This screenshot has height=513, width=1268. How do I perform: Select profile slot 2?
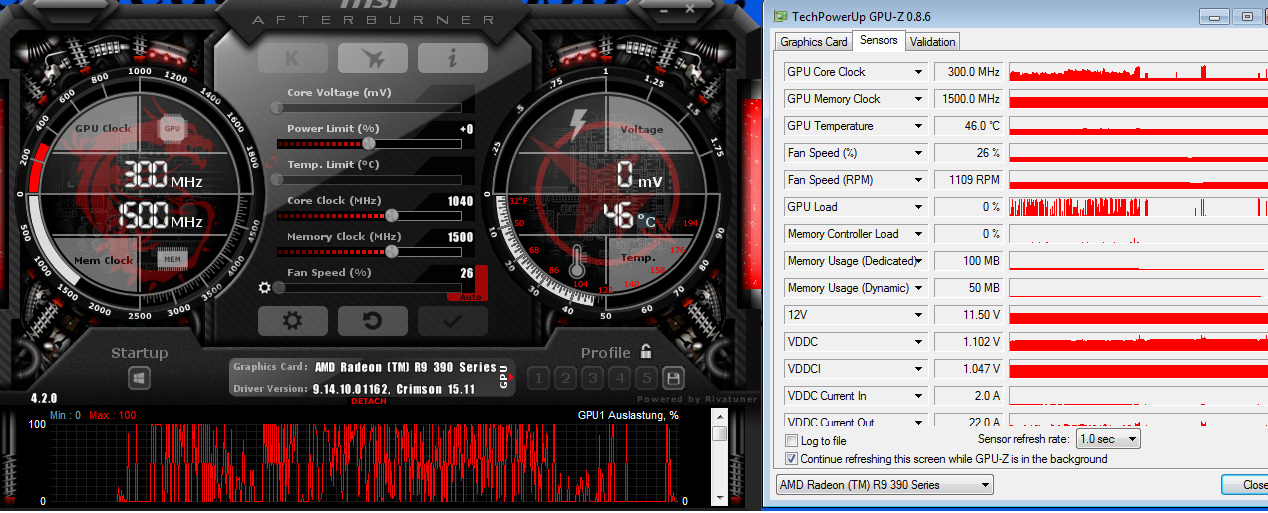click(x=565, y=378)
